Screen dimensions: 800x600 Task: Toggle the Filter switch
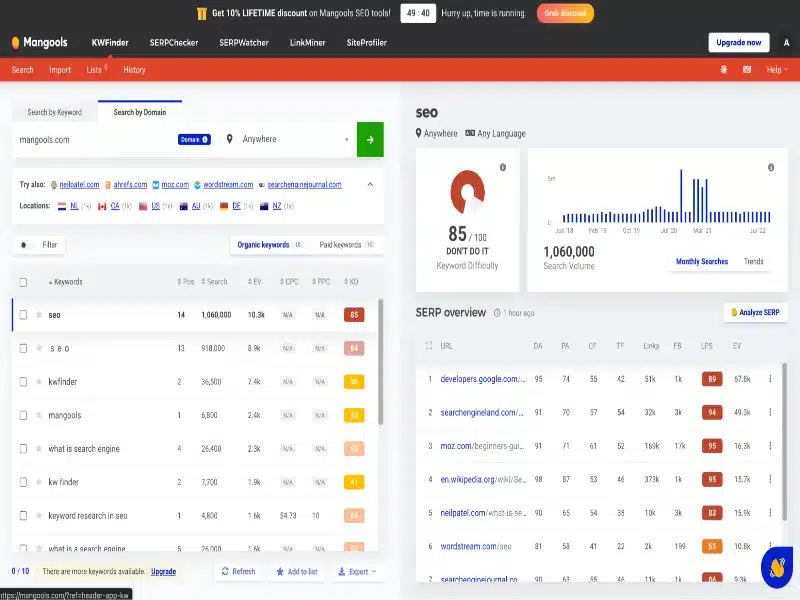click(x=26, y=245)
